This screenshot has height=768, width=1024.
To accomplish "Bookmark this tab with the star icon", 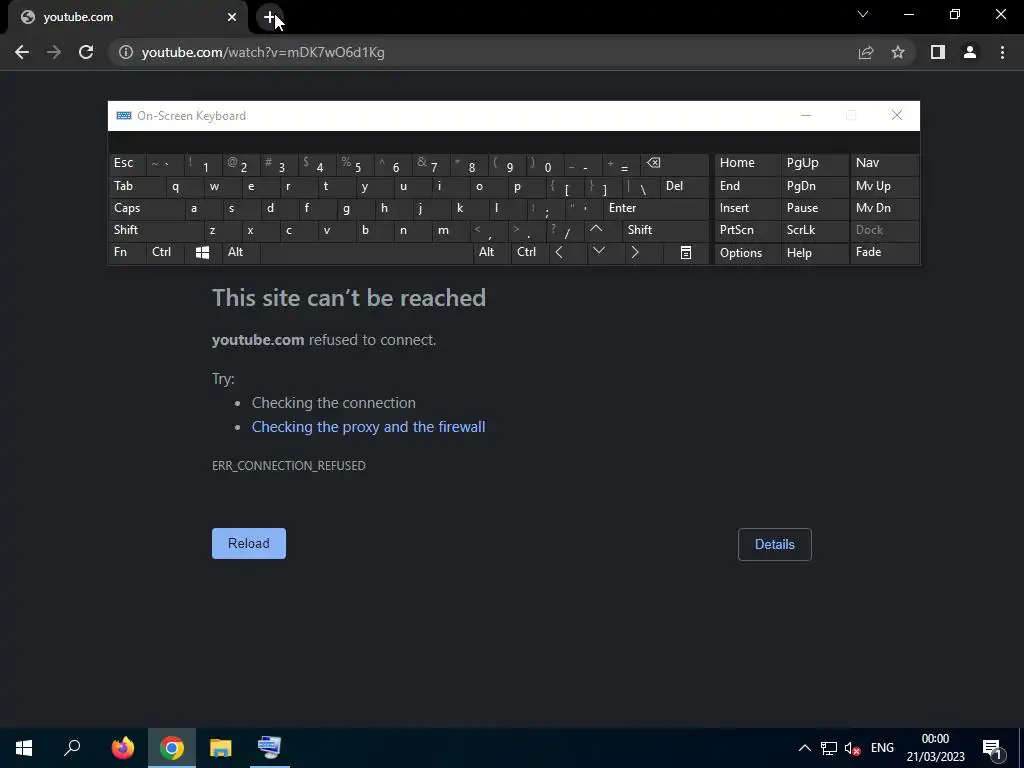I will [x=898, y=52].
